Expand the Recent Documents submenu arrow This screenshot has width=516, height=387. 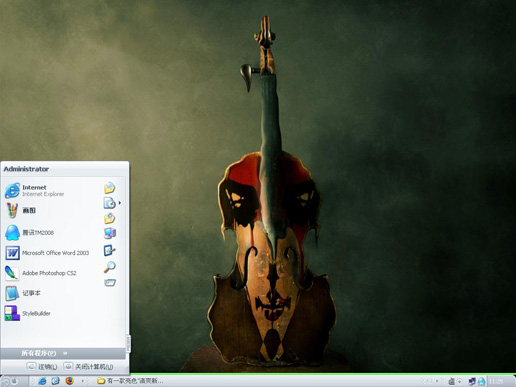[120, 203]
